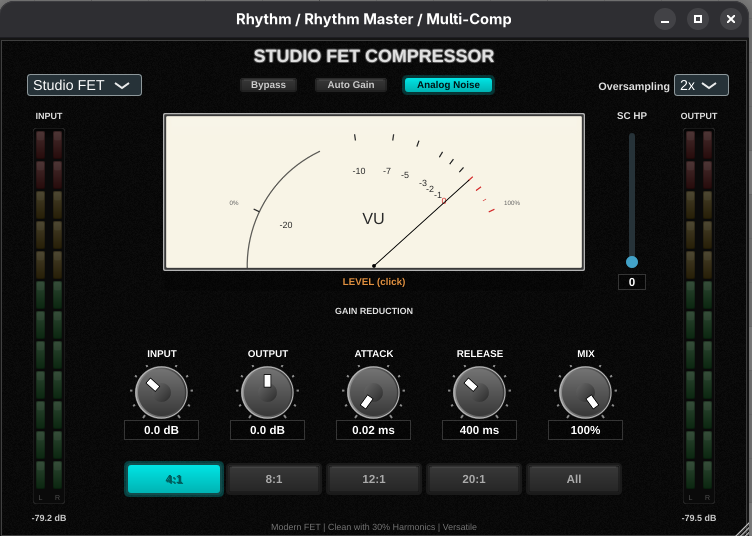Click the RELEASE knob
This screenshot has width=752, height=536.
point(479,393)
